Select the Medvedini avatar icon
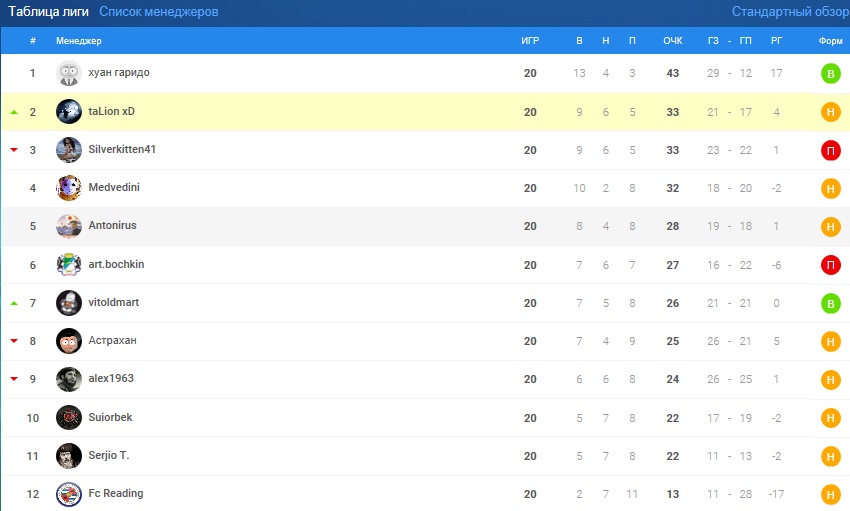 tap(69, 188)
